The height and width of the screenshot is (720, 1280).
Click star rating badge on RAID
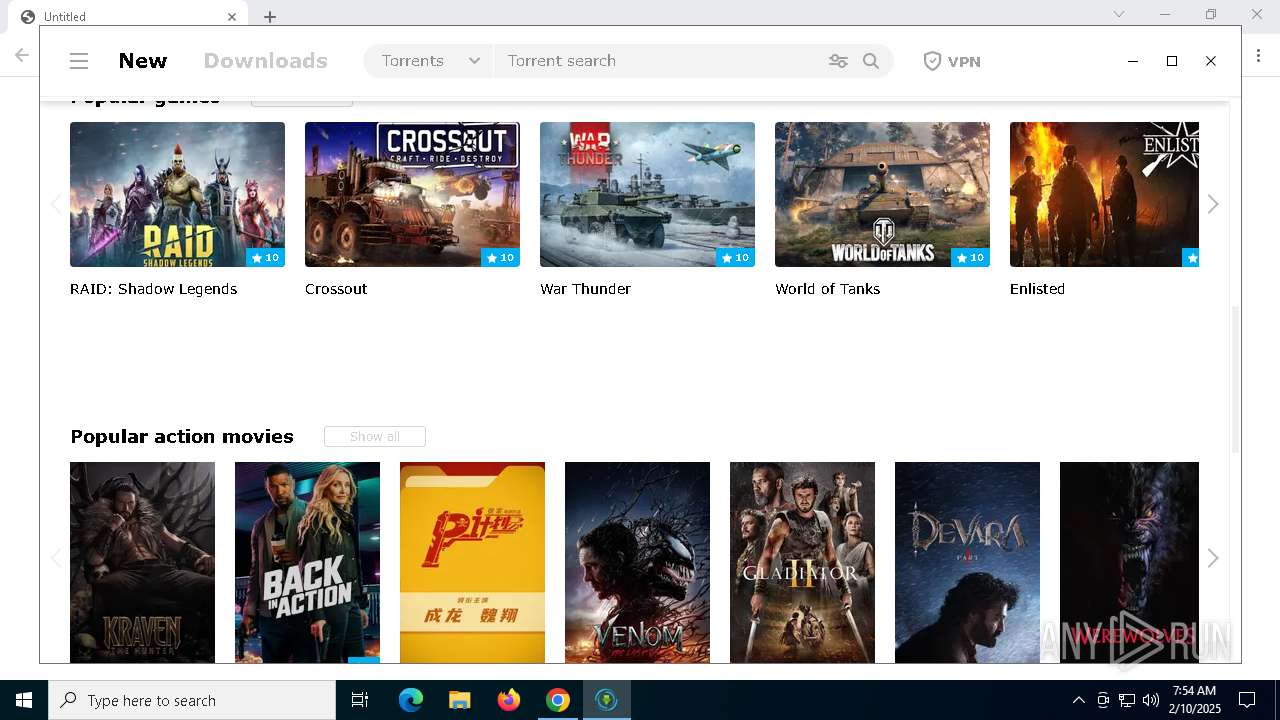[x=265, y=257]
